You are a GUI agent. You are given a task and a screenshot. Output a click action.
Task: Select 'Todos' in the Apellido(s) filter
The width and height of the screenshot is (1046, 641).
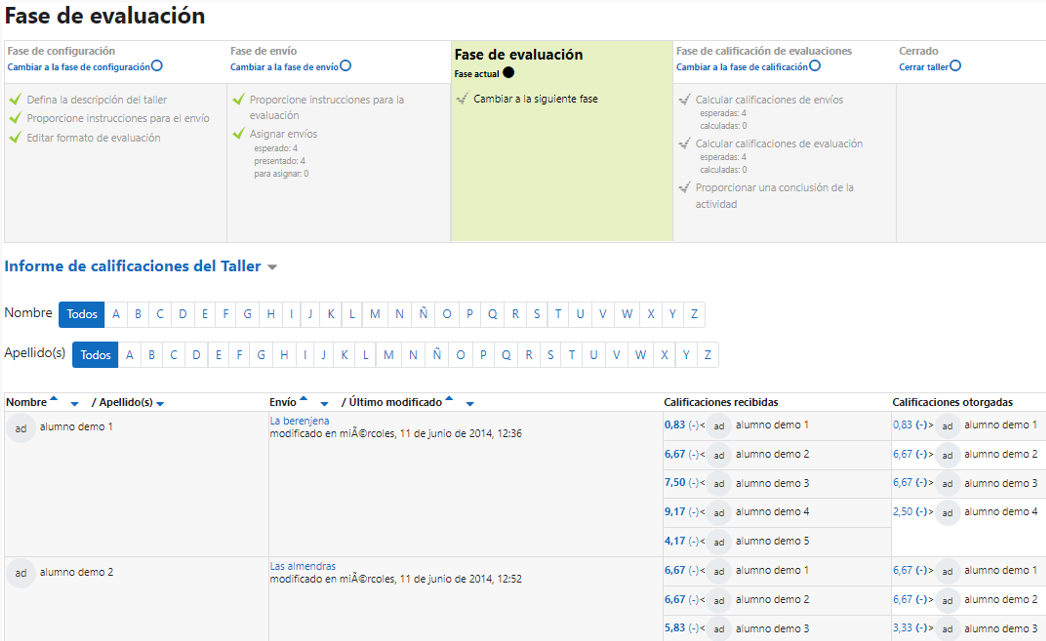tap(95, 355)
